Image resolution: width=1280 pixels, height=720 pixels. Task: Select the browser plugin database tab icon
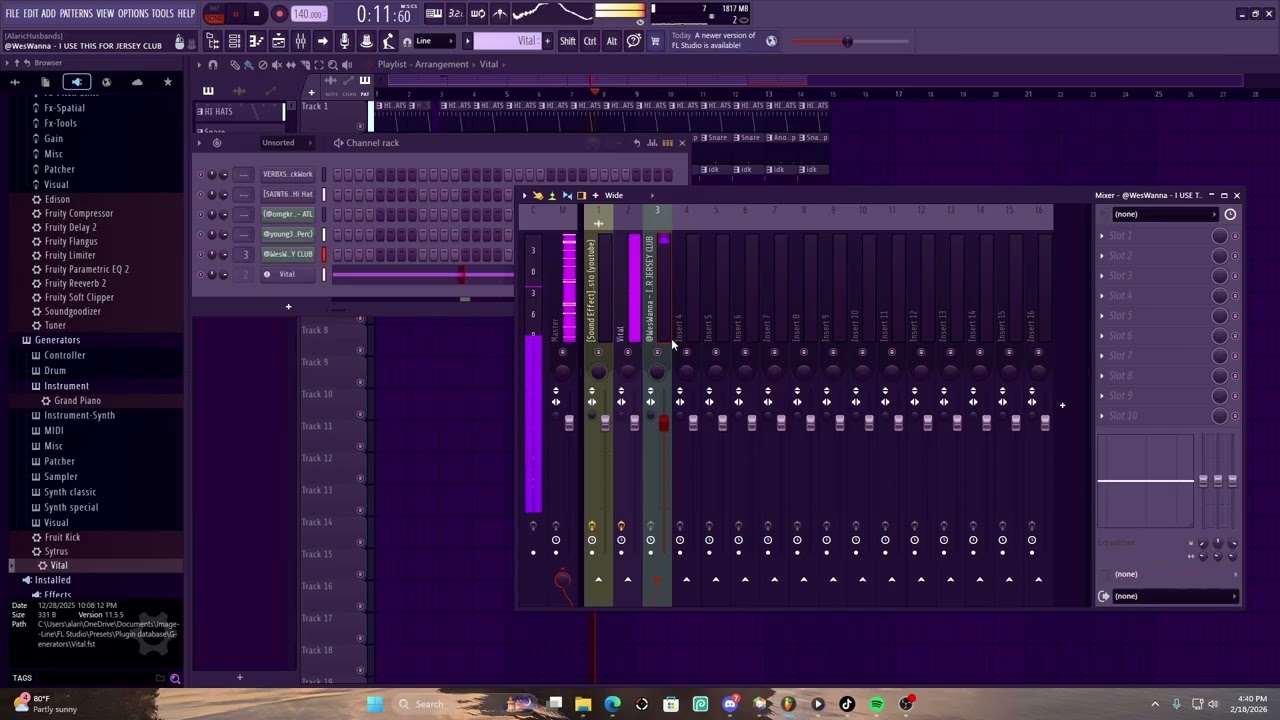[x=77, y=82]
